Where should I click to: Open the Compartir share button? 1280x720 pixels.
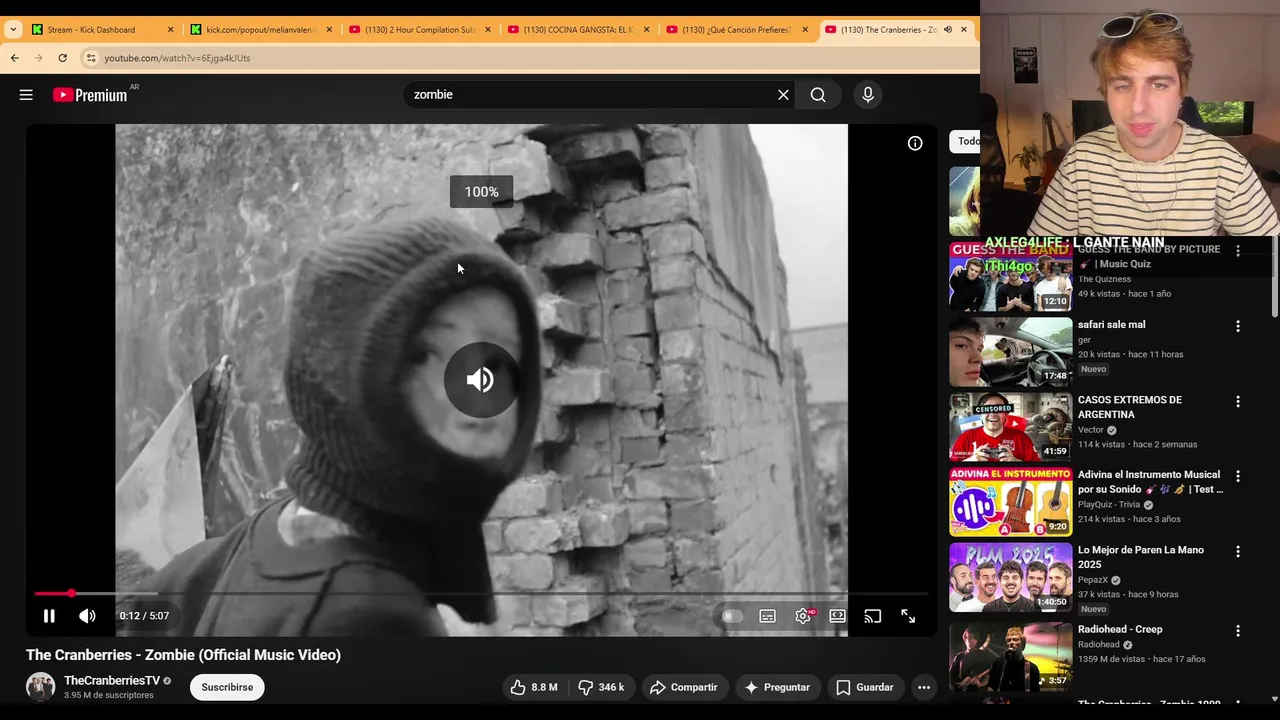684,687
